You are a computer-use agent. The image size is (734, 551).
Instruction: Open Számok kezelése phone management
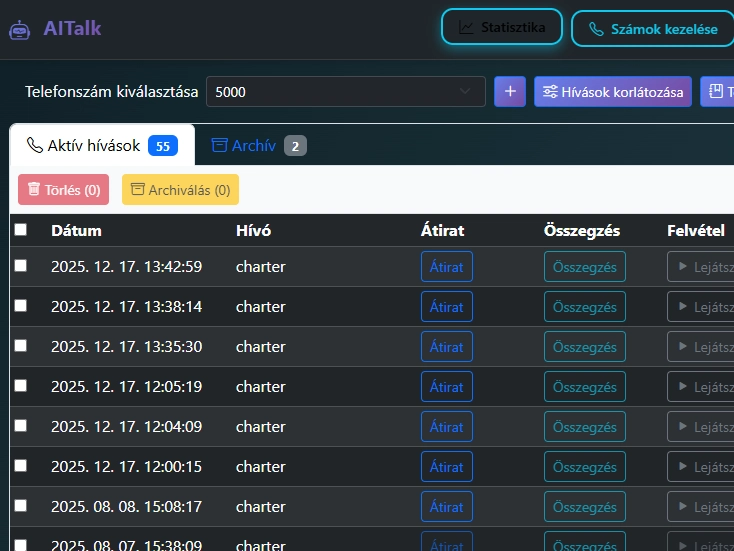click(652, 29)
